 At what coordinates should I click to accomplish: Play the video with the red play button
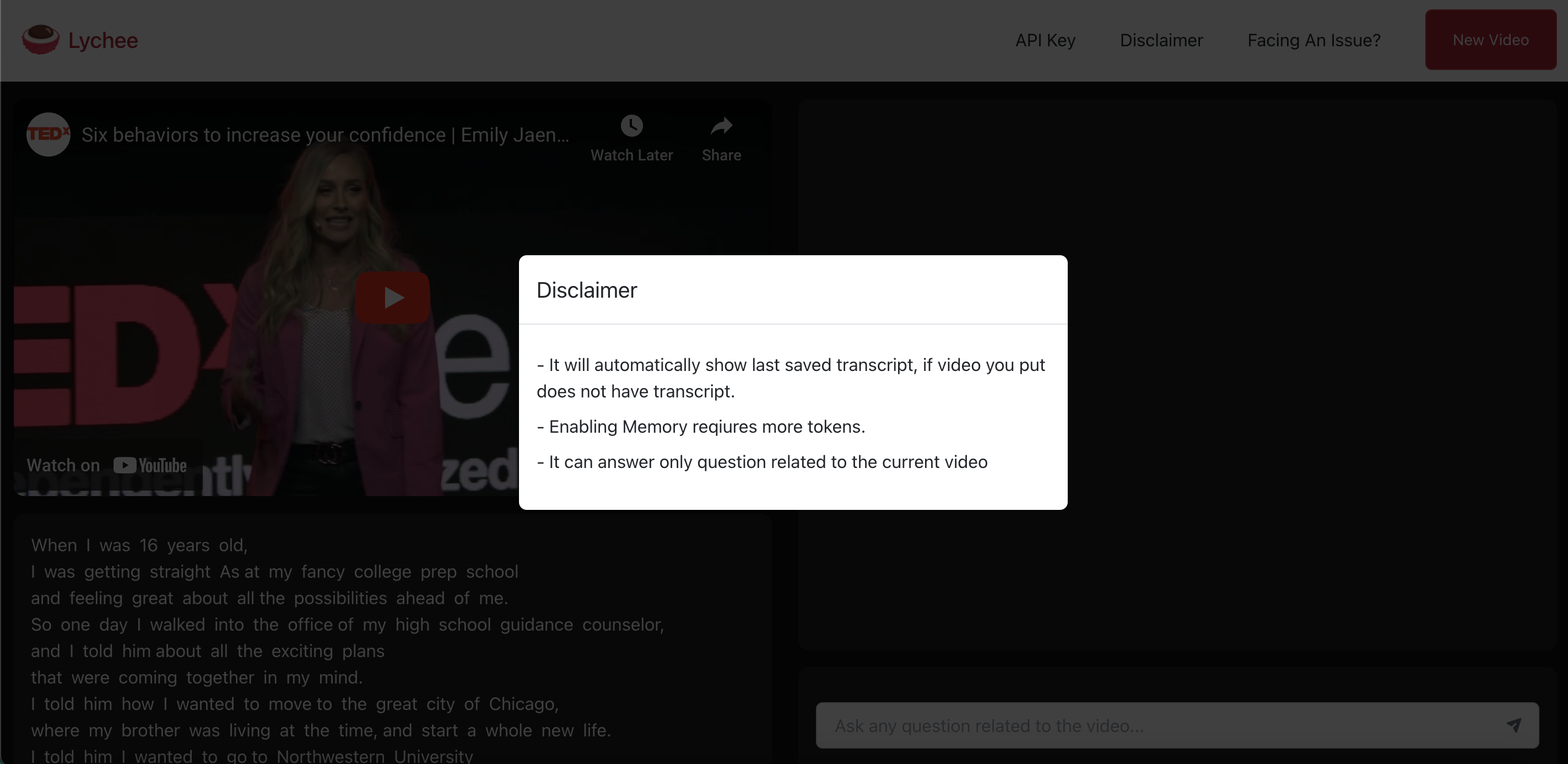393,298
